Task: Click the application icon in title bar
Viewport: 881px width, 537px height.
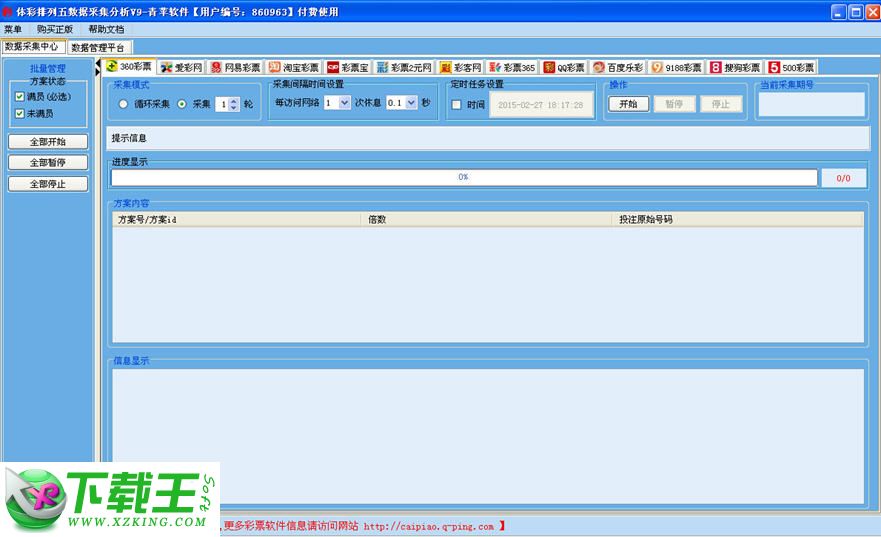Action: (x=7, y=12)
